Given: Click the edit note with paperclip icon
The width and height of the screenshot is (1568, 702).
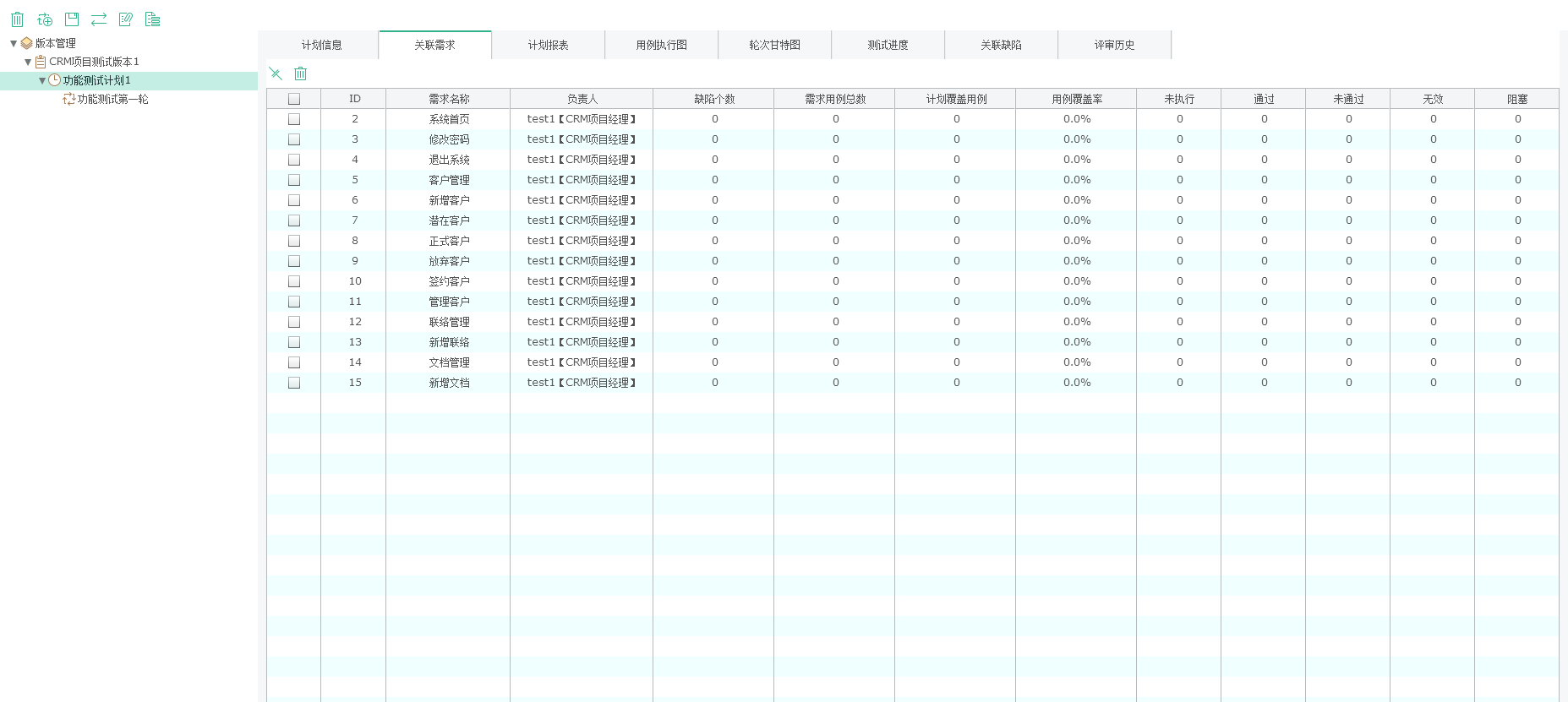Looking at the screenshot, I should pos(126,19).
